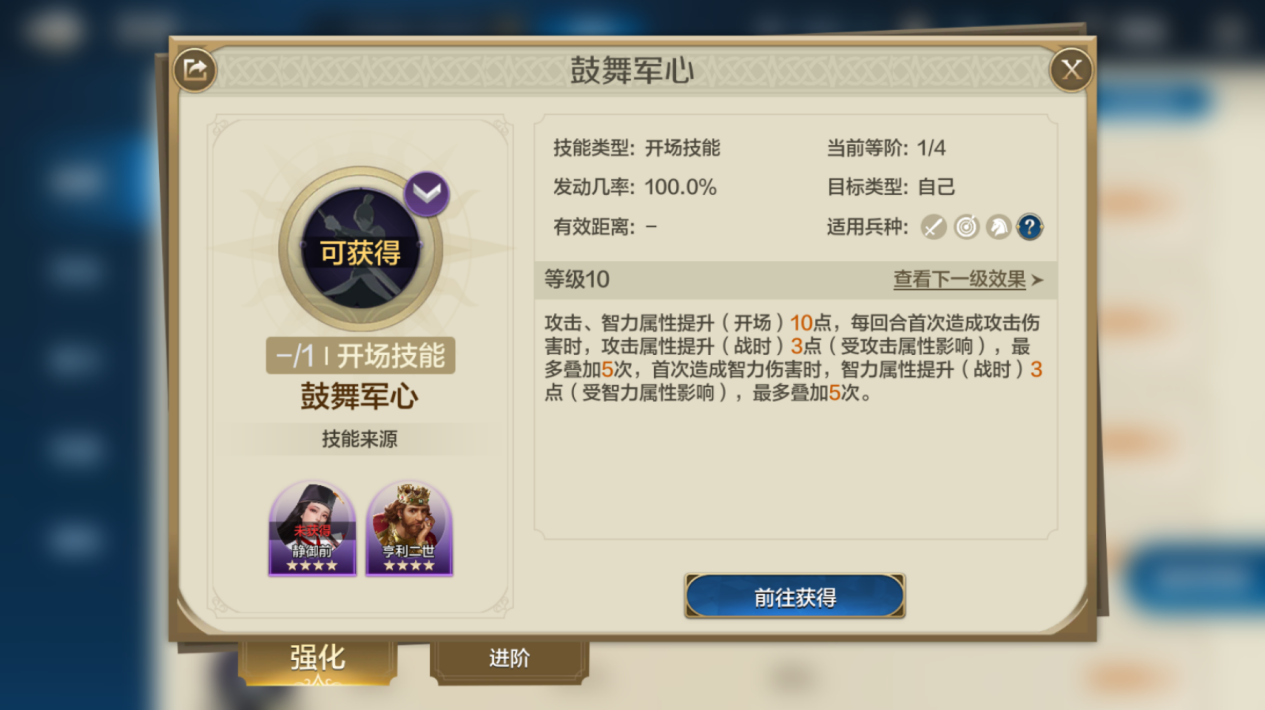Select the 静御前 hero portrait
Viewport: 1265px width, 710px height.
click(x=312, y=528)
